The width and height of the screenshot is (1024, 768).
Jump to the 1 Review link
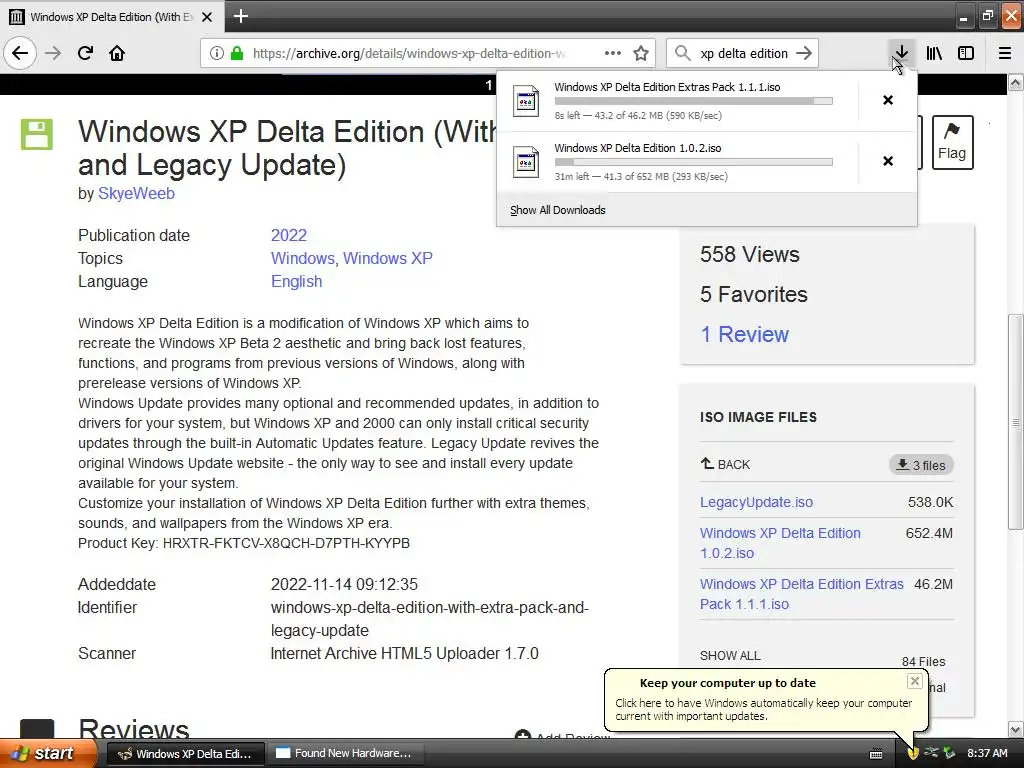[744, 334]
